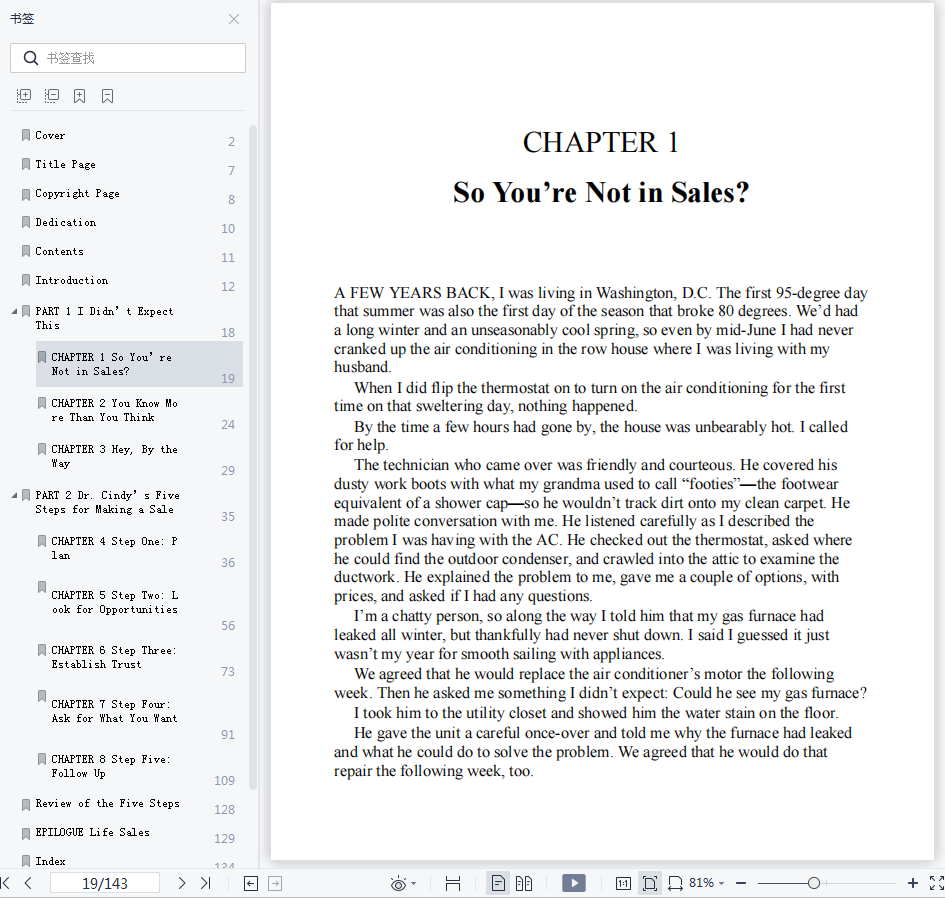The width and height of the screenshot is (945, 898).
Task: Click the delete bookmark icon
Action: tap(107, 96)
